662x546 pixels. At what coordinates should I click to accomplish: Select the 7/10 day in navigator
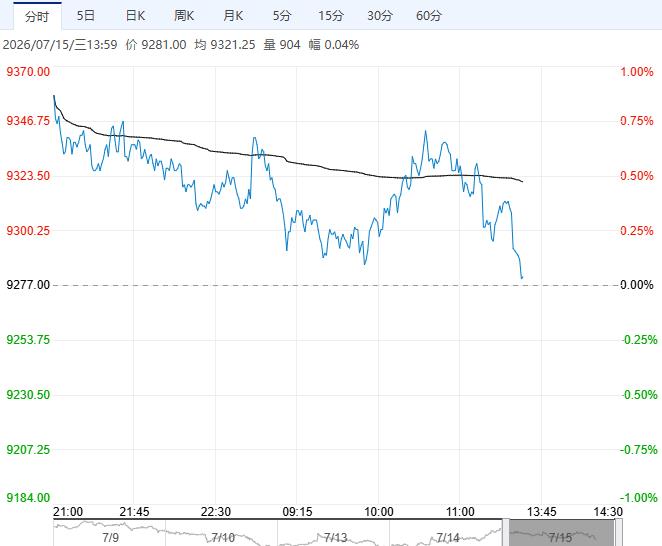[223, 538]
